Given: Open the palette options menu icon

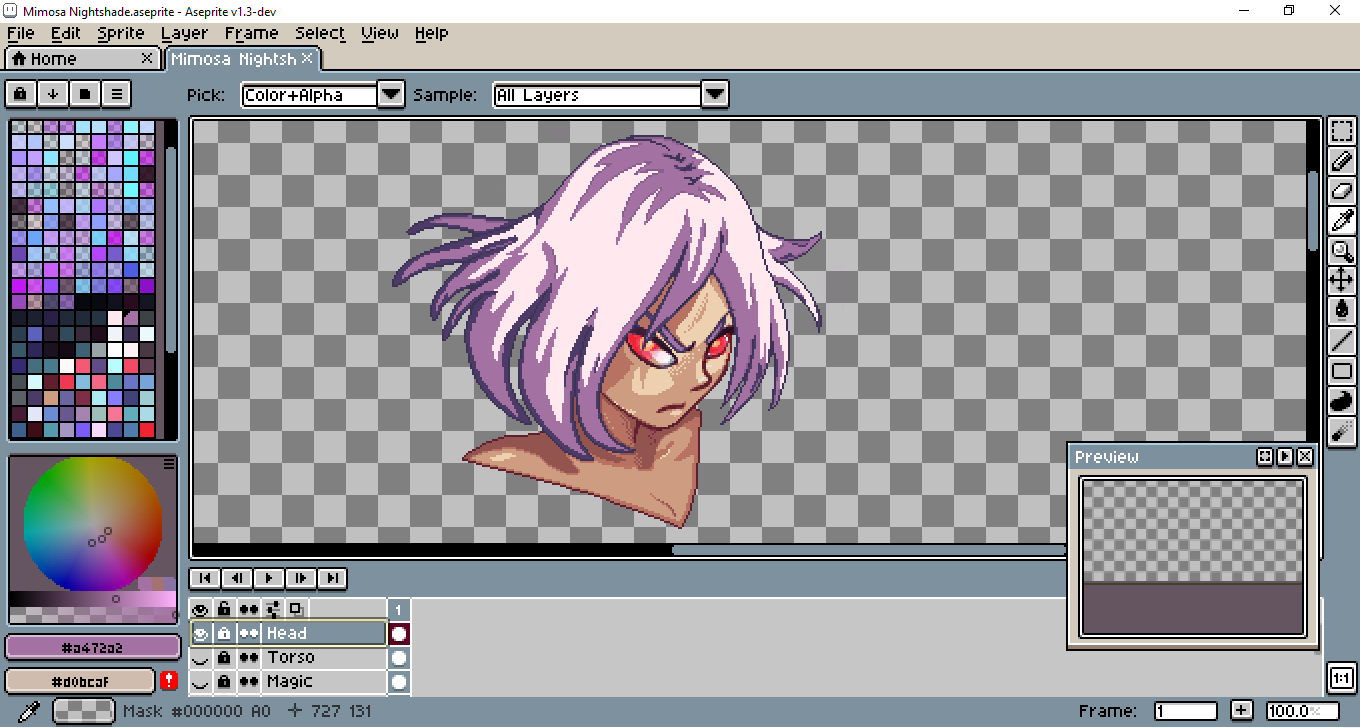Looking at the screenshot, I should [x=117, y=94].
